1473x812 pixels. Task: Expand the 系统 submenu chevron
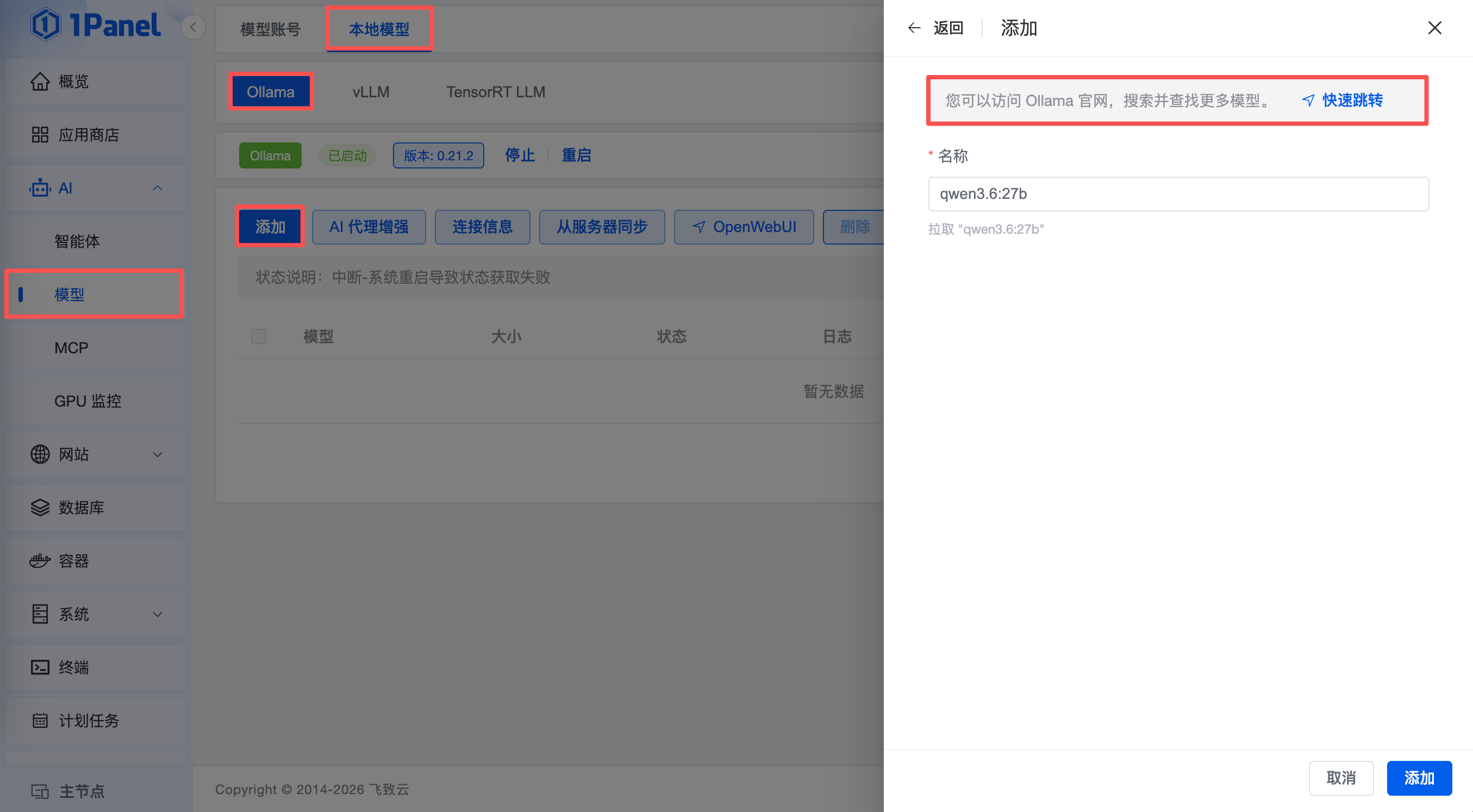tap(158, 614)
